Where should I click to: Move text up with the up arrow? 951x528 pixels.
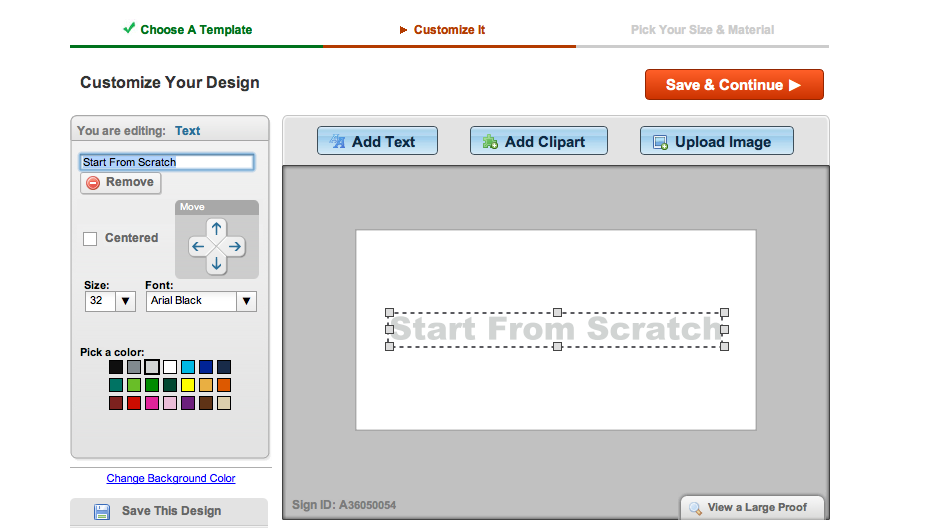pos(216,228)
